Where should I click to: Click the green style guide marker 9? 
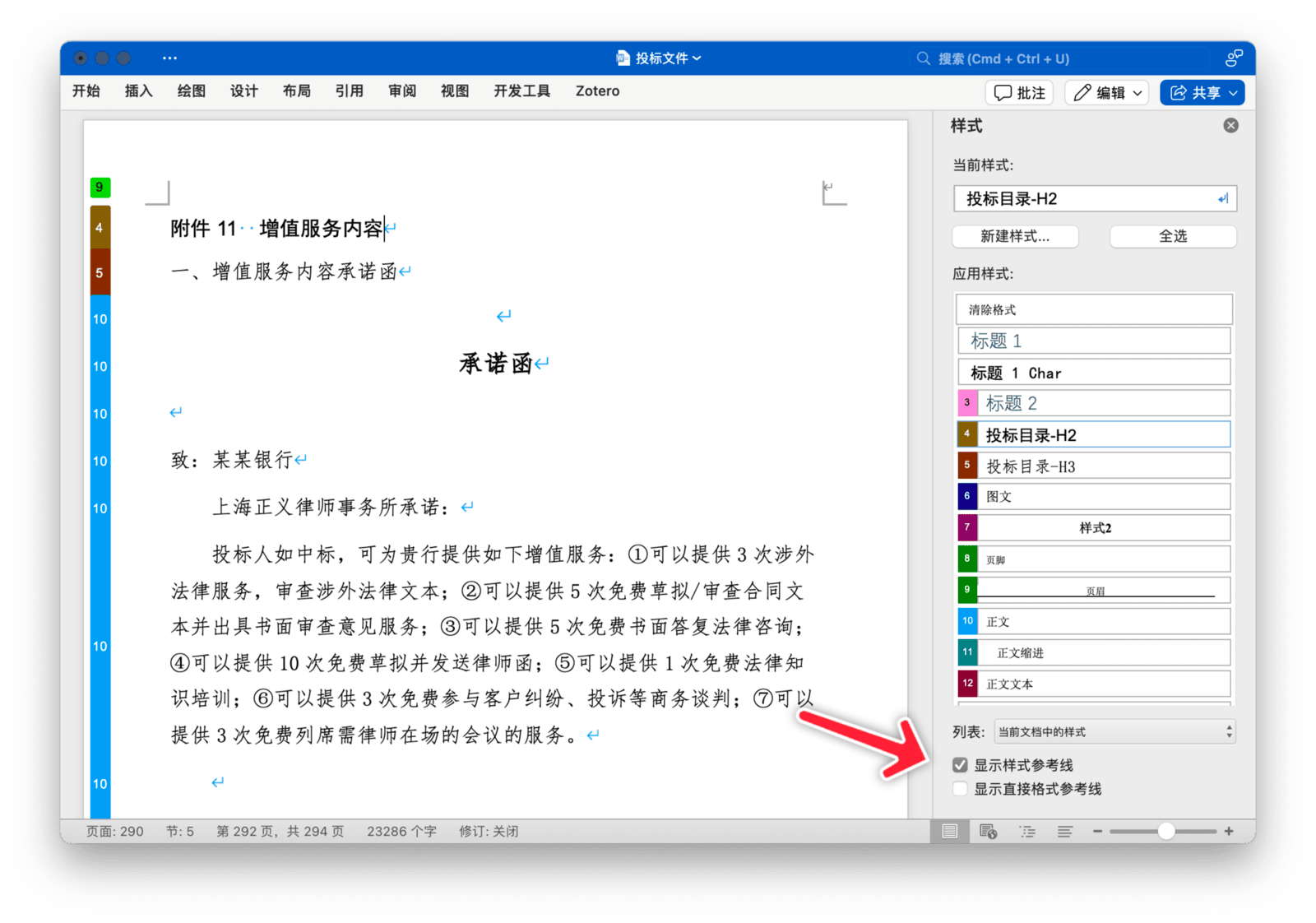point(100,188)
